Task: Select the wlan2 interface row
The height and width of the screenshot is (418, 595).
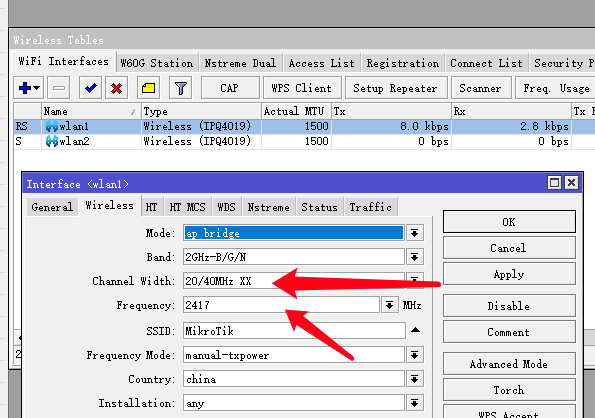Action: [x=304, y=141]
